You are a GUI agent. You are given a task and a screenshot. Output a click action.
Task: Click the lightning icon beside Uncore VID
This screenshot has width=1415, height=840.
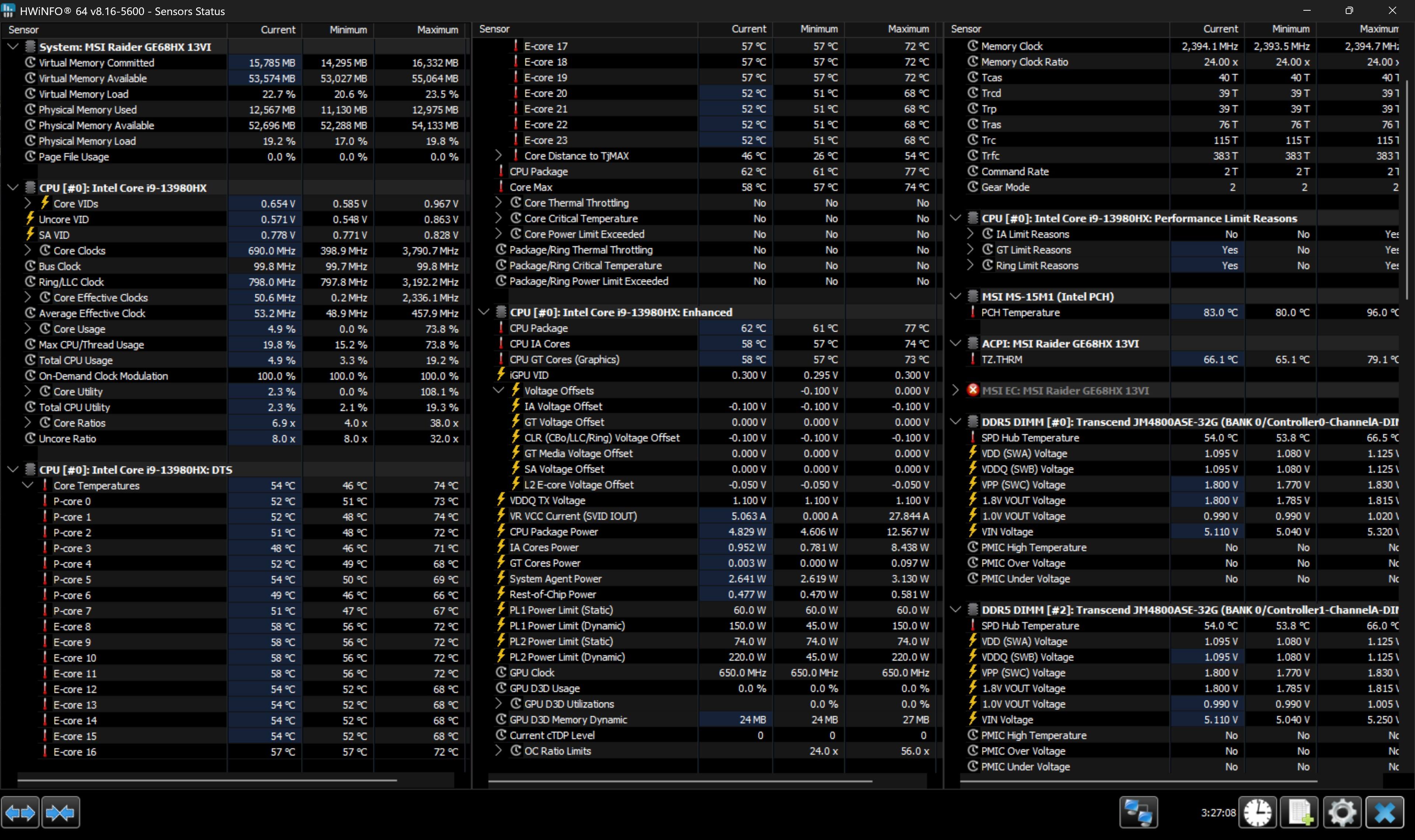click(31, 218)
